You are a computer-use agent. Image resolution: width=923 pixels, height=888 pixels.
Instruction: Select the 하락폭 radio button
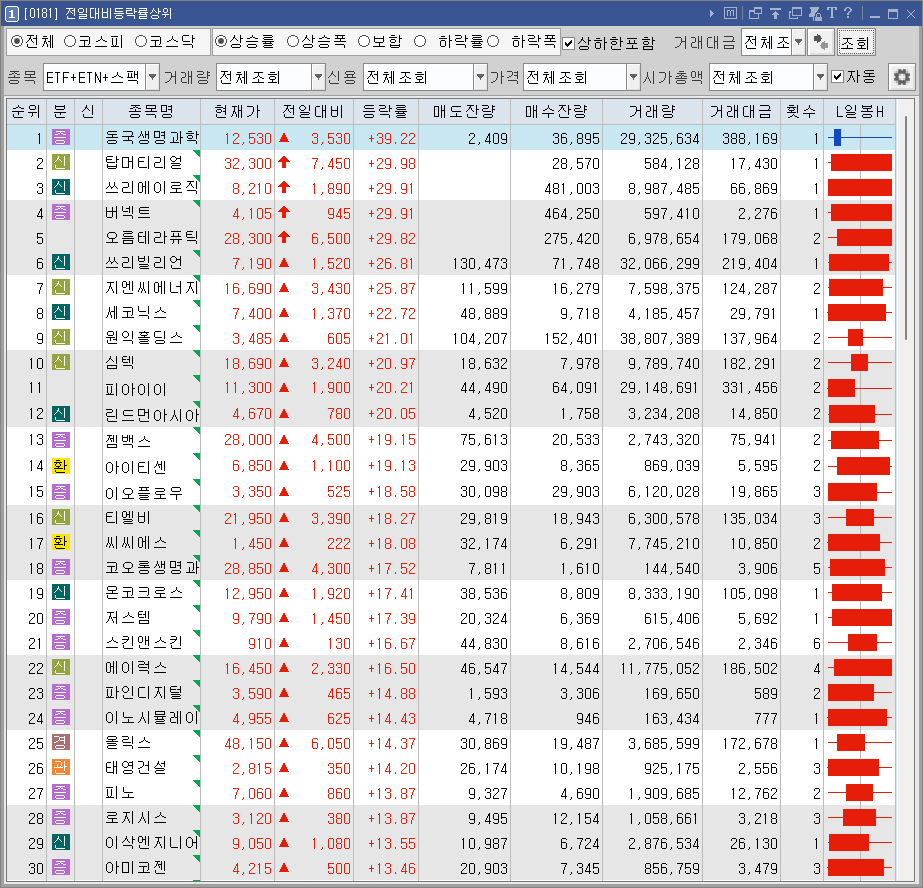493,41
